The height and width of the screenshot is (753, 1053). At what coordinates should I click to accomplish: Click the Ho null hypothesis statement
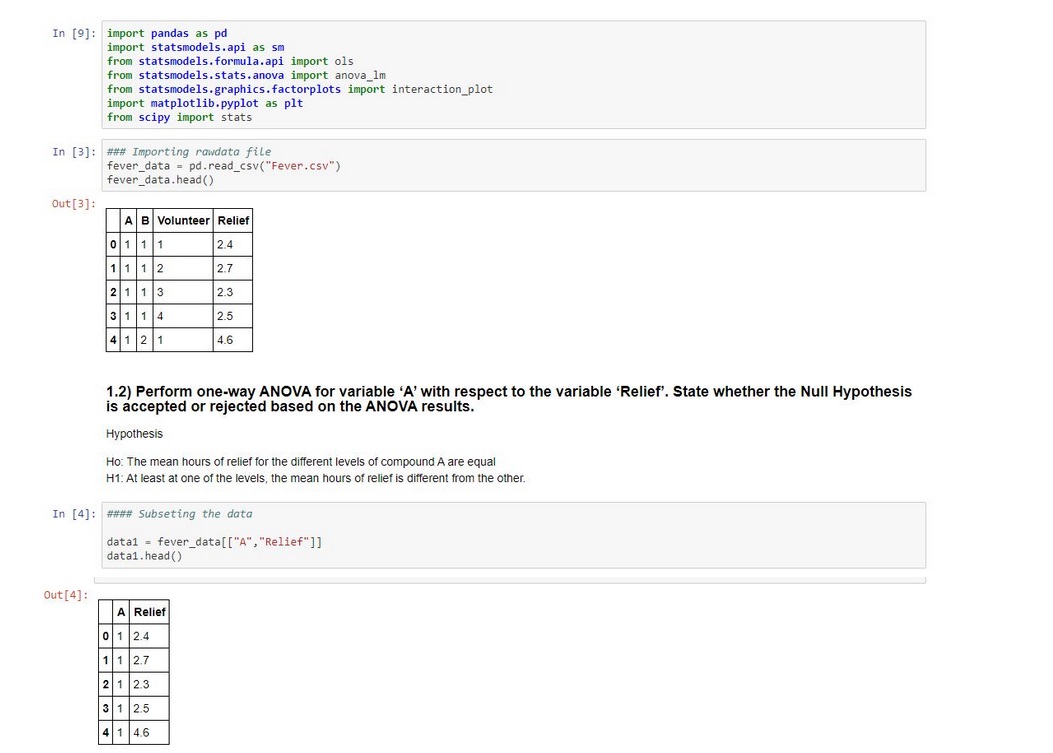point(300,461)
